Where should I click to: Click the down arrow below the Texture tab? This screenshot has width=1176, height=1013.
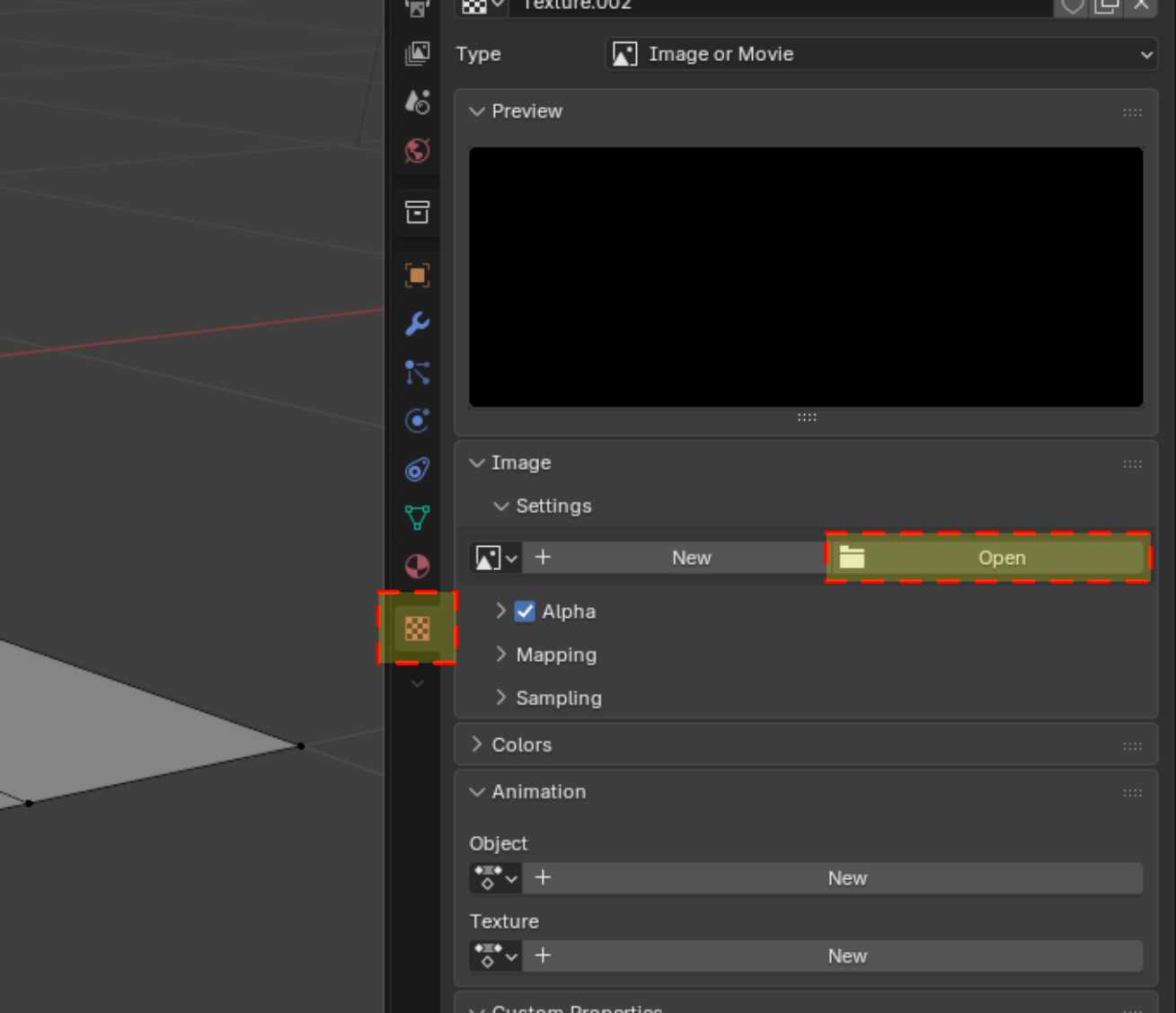417,684
